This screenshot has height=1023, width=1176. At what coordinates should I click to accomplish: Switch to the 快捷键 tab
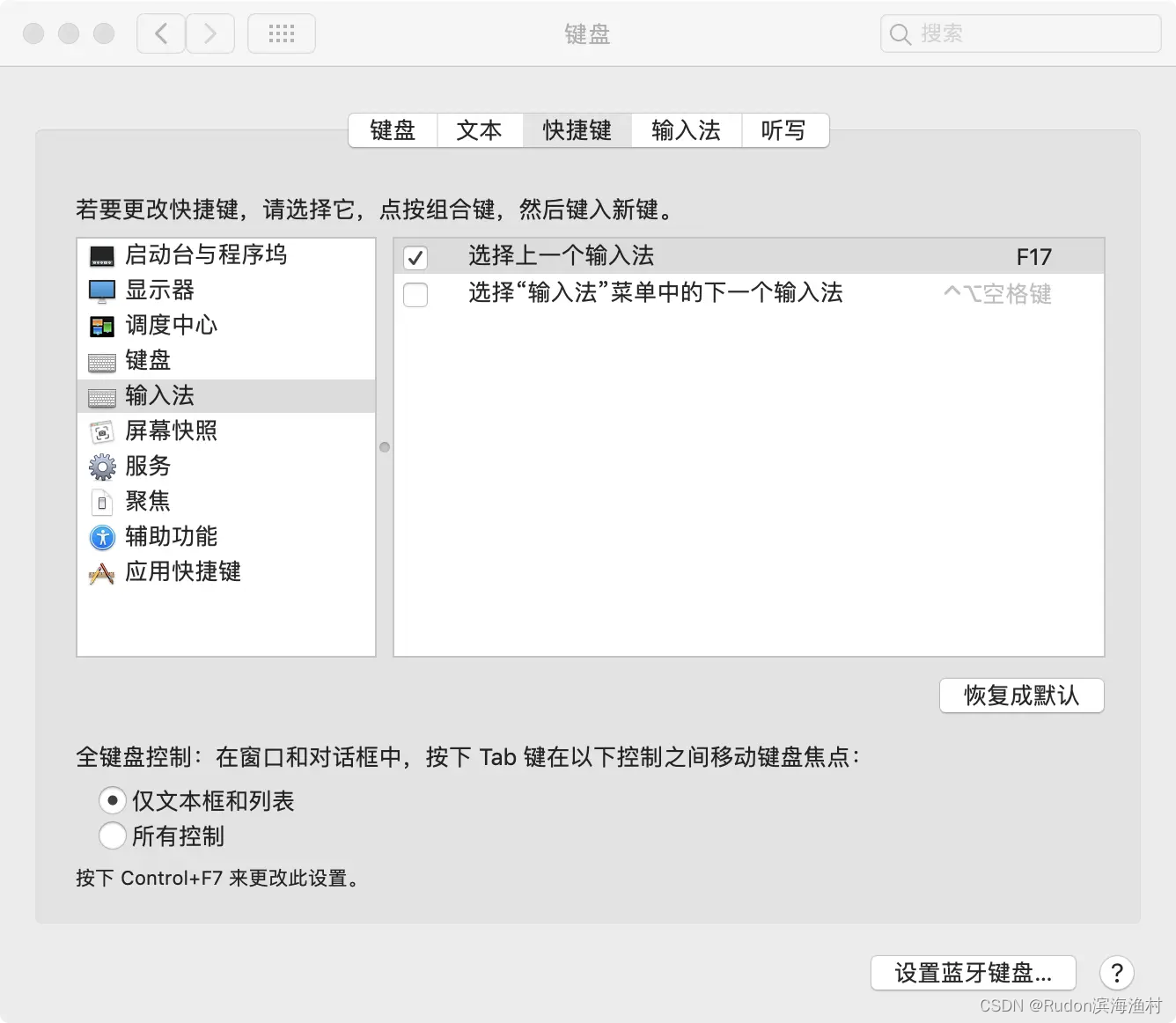pyautogui.click(x=577, y=130)
